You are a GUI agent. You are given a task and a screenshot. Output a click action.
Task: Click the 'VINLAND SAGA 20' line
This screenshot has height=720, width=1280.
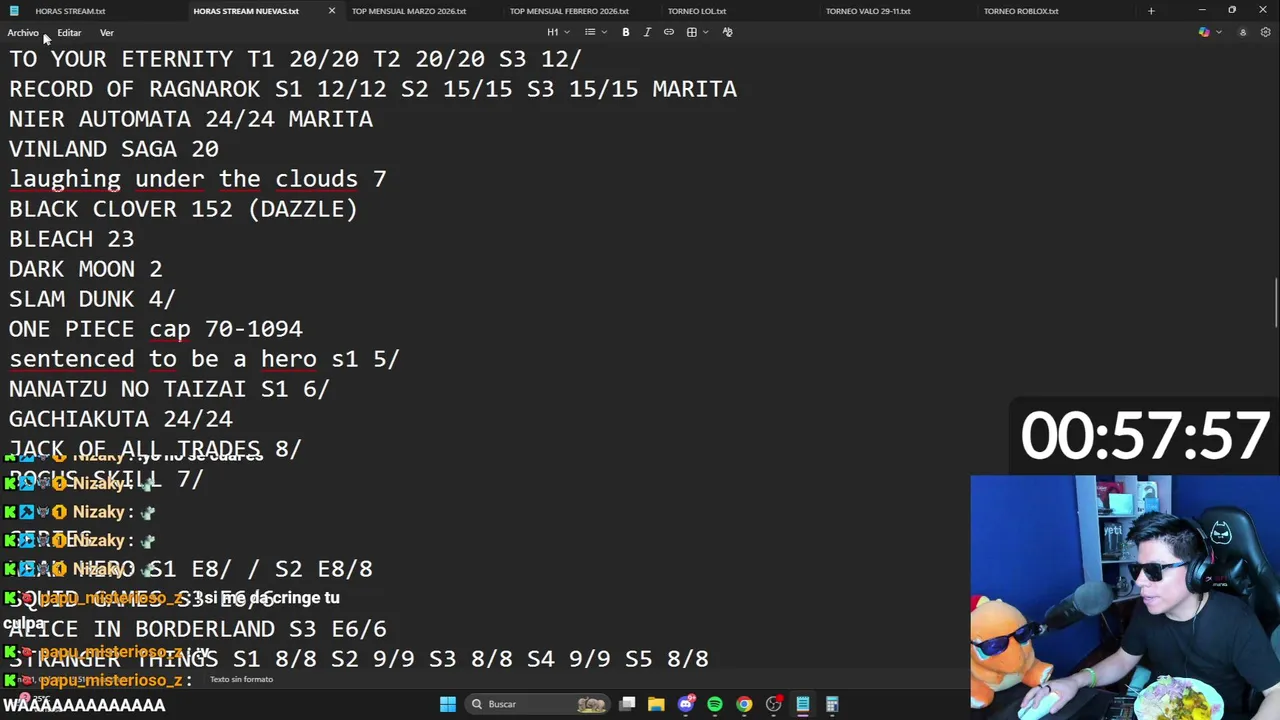[114, 149]
